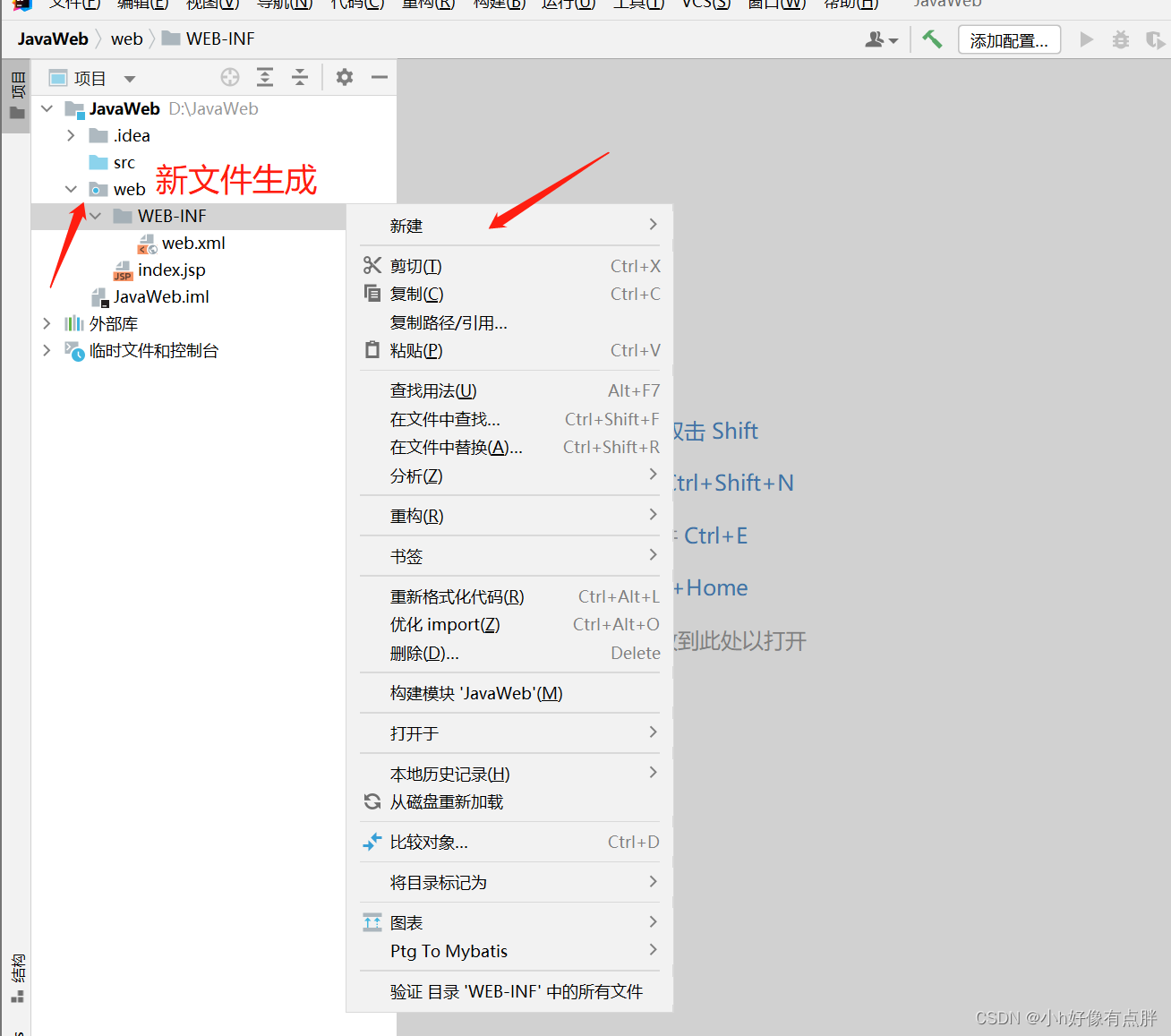The image size is (1171, 1036).
Task: Open the 项目 view dropdown arrow
Action: (130, 77)
